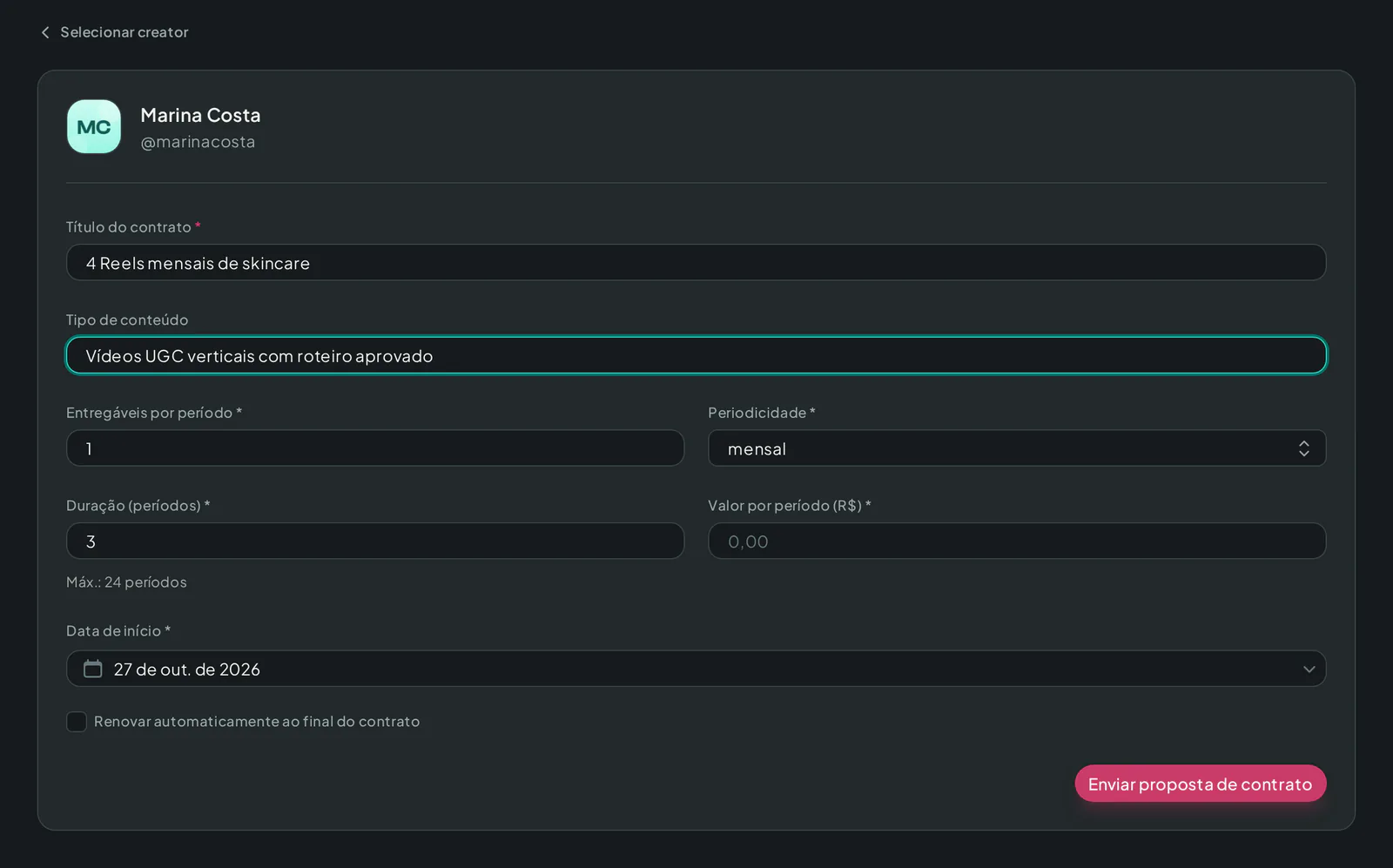Screen dimensions: 1393x868
Task: Focus the Tipo de conteúdo field
Action: point(696,355)
